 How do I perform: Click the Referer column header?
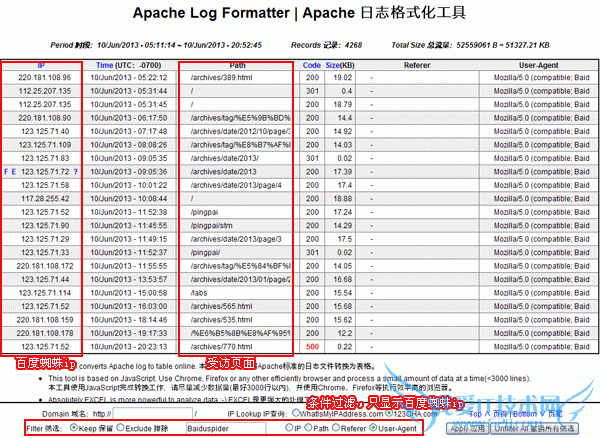417,65
